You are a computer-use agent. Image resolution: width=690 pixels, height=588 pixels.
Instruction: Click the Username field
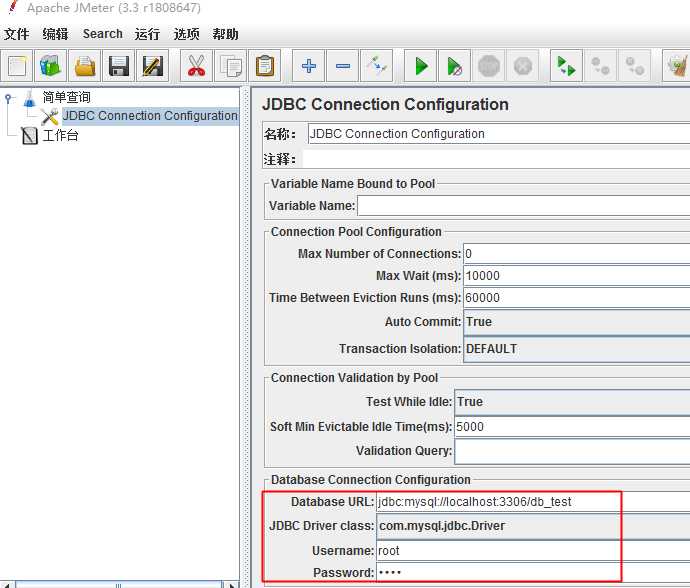[533, 551]
